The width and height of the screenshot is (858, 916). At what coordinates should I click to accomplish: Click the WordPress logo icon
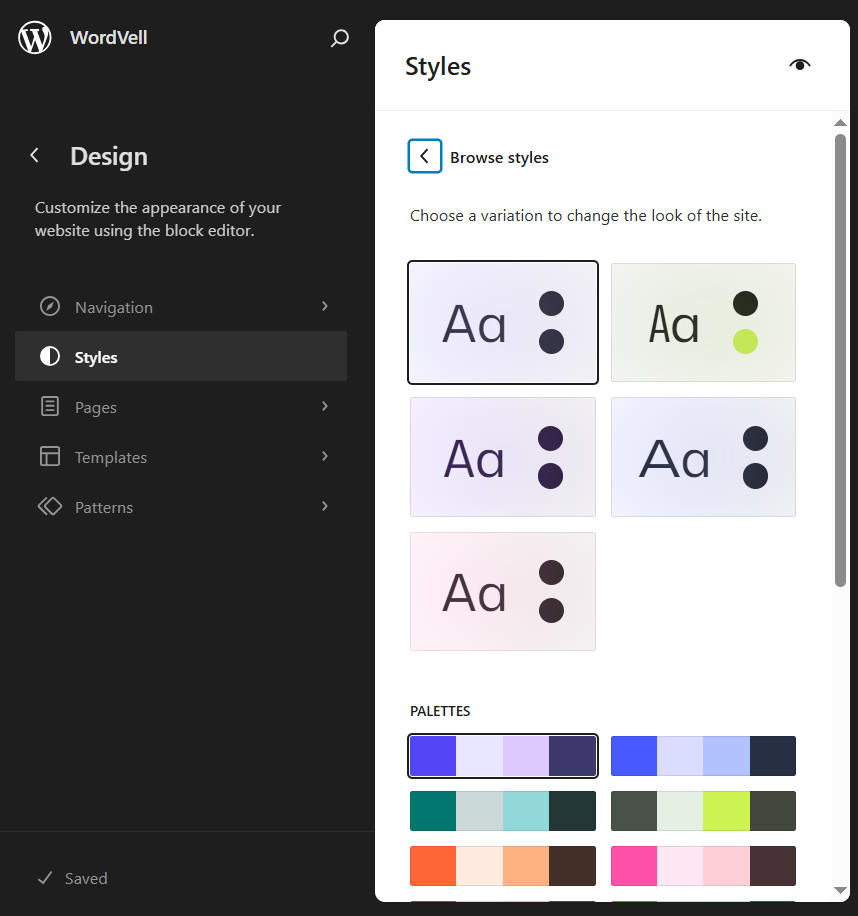35,38
